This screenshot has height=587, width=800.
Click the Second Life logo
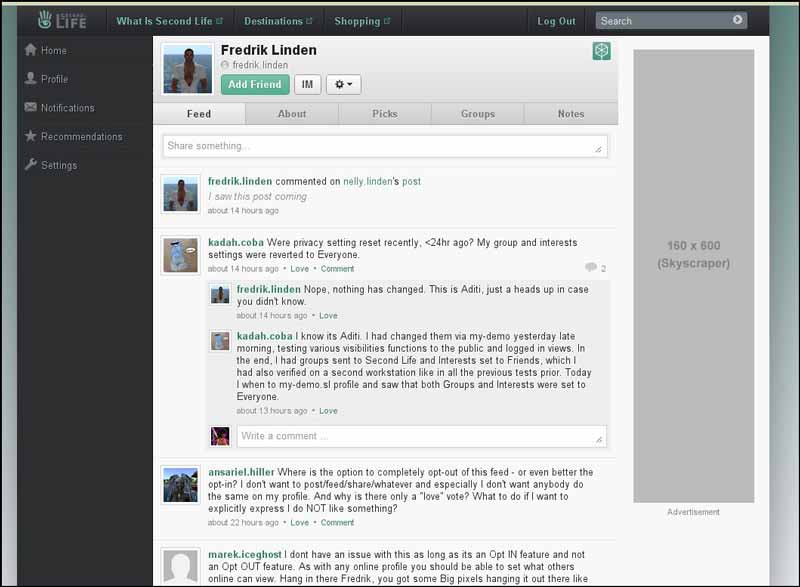click(61, 20)
